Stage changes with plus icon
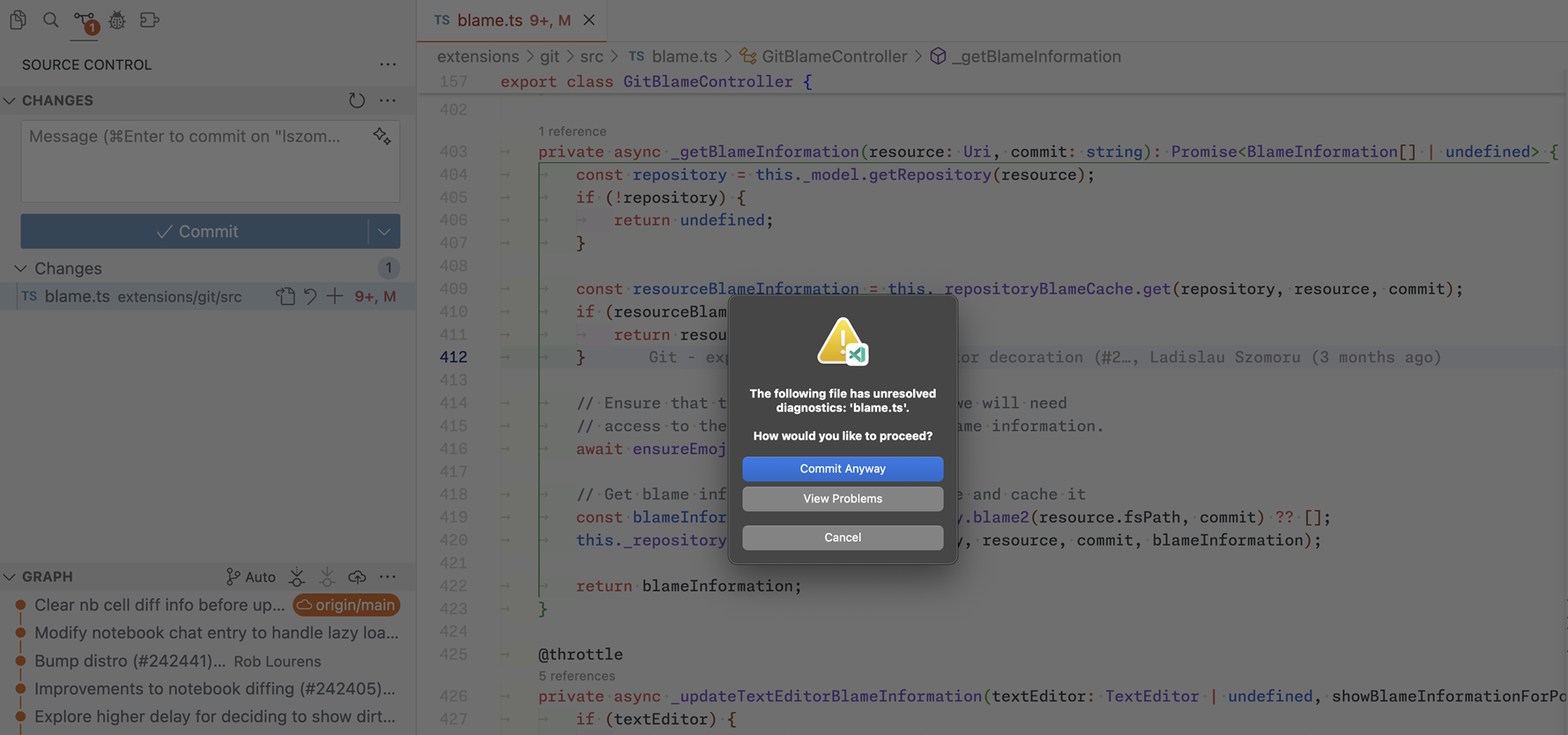Viewport: 1568px width, 735px height. click(335, 297)
